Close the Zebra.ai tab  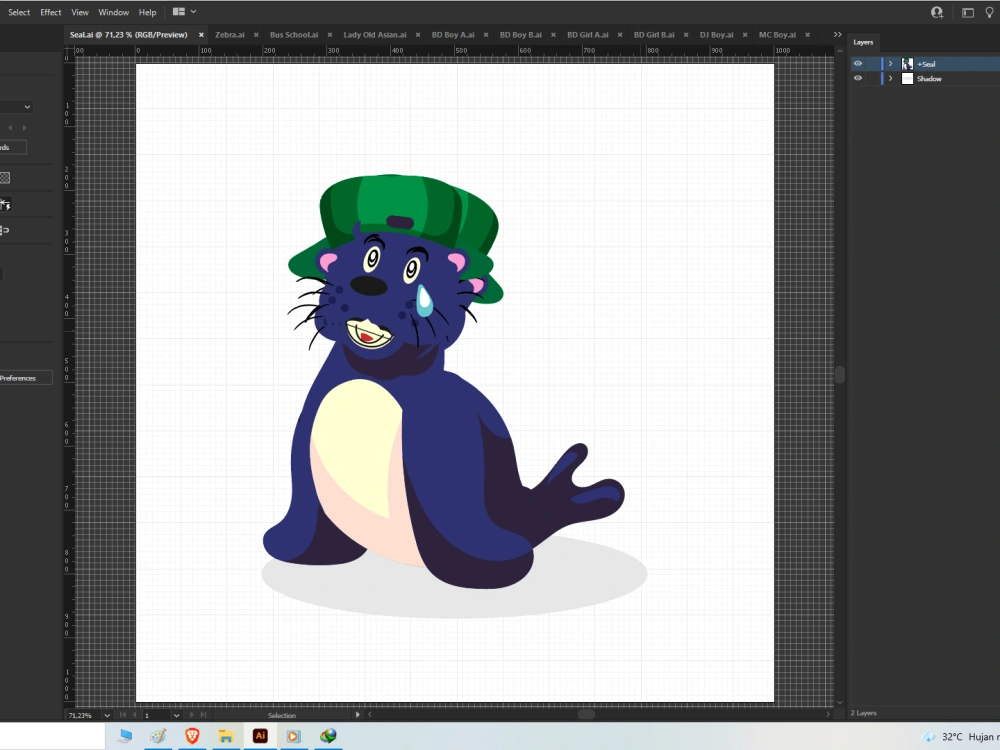click(x=256, y=35)
